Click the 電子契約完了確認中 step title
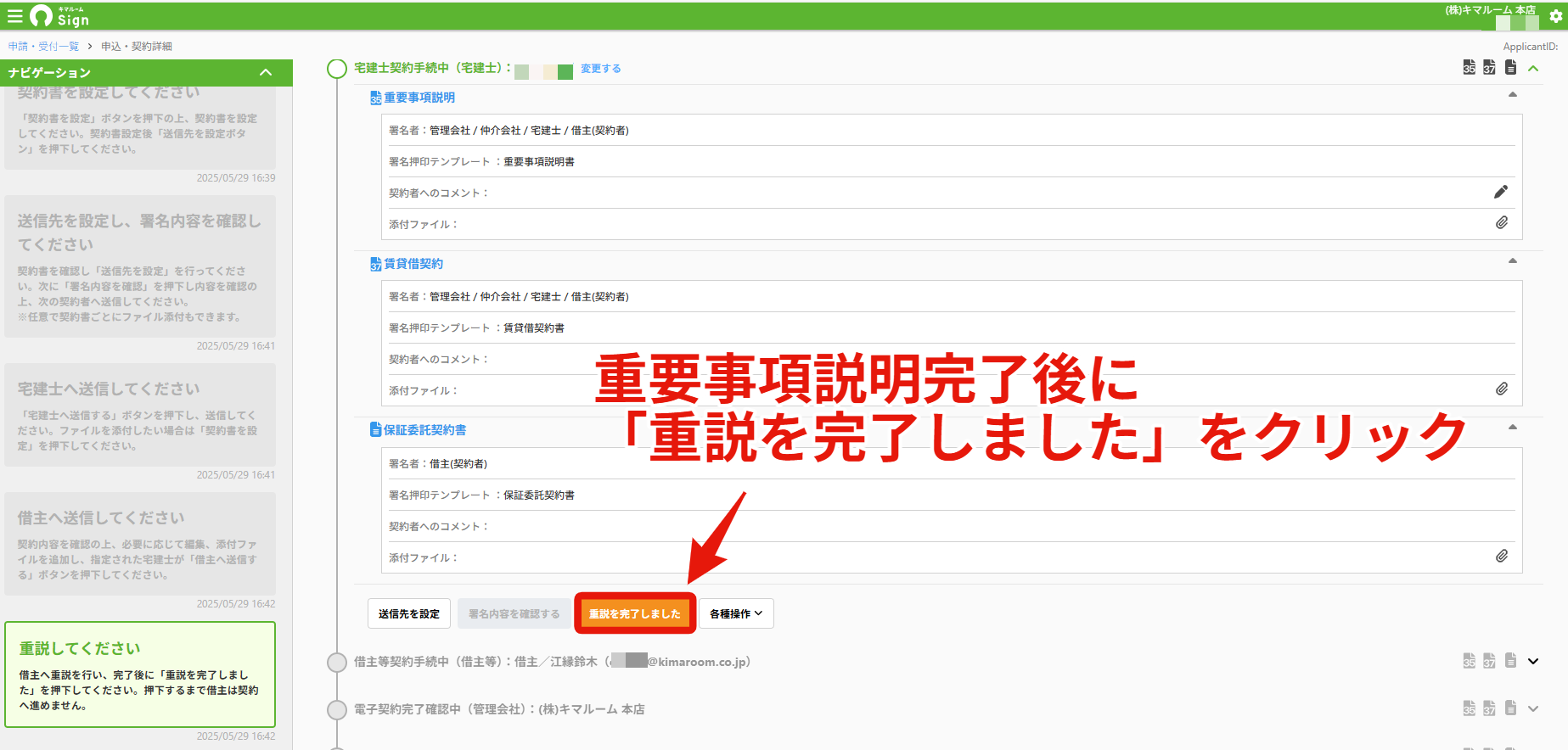Screen dimensions: 1568x750 tap(499, 709)
